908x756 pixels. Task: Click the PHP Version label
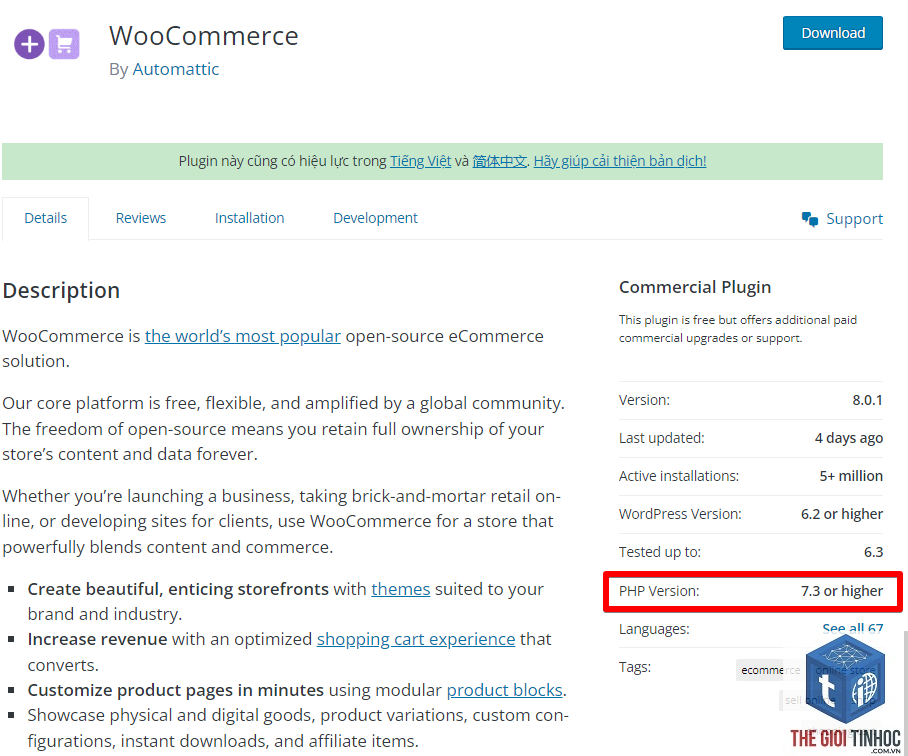pyautogui.click(x=659, y=591)
